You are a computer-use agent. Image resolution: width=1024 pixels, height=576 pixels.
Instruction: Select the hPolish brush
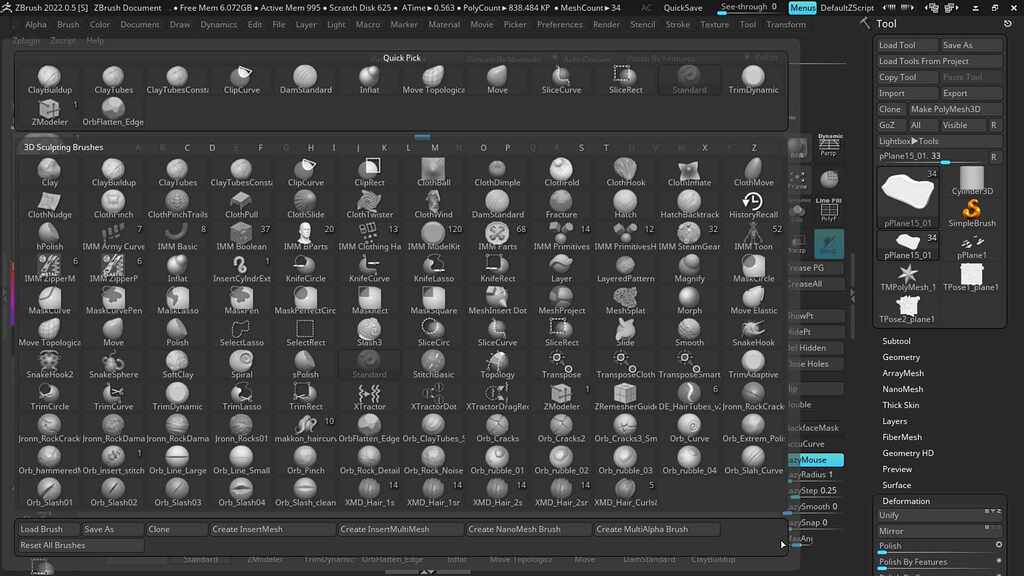coord(49,240)
